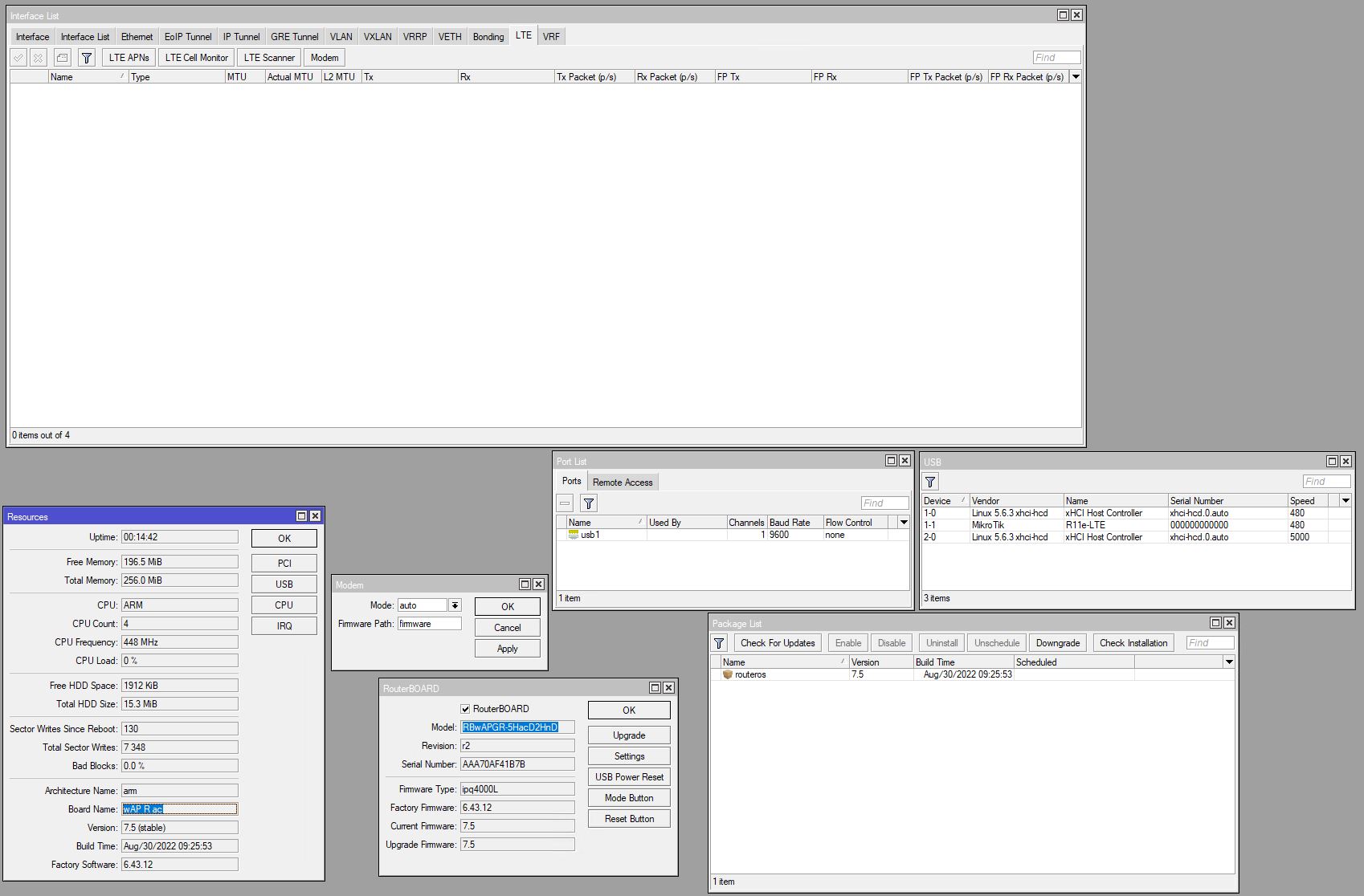Screen dimensions: 1364x896
Task: Open column chooser dropdown in Port List table
Action: tap(904, 523)
